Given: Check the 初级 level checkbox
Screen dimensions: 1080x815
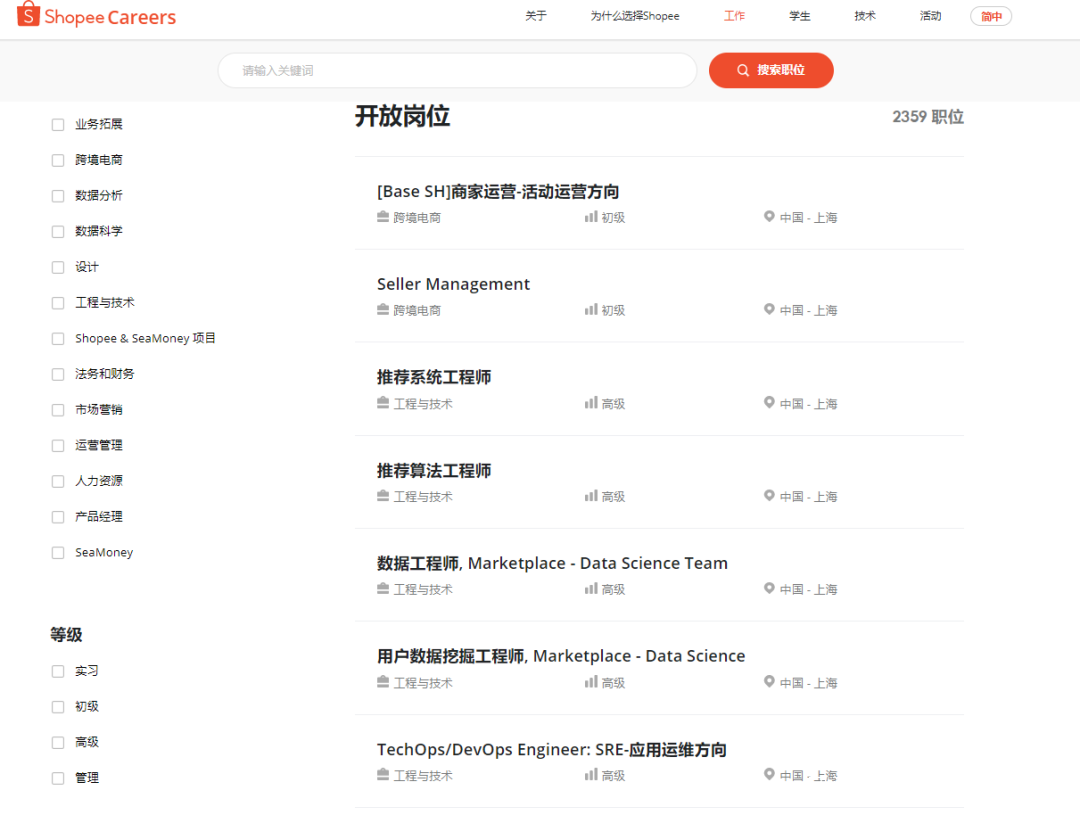Looking at the screenshot, I should pyautogui.click(x=58, y=707).
